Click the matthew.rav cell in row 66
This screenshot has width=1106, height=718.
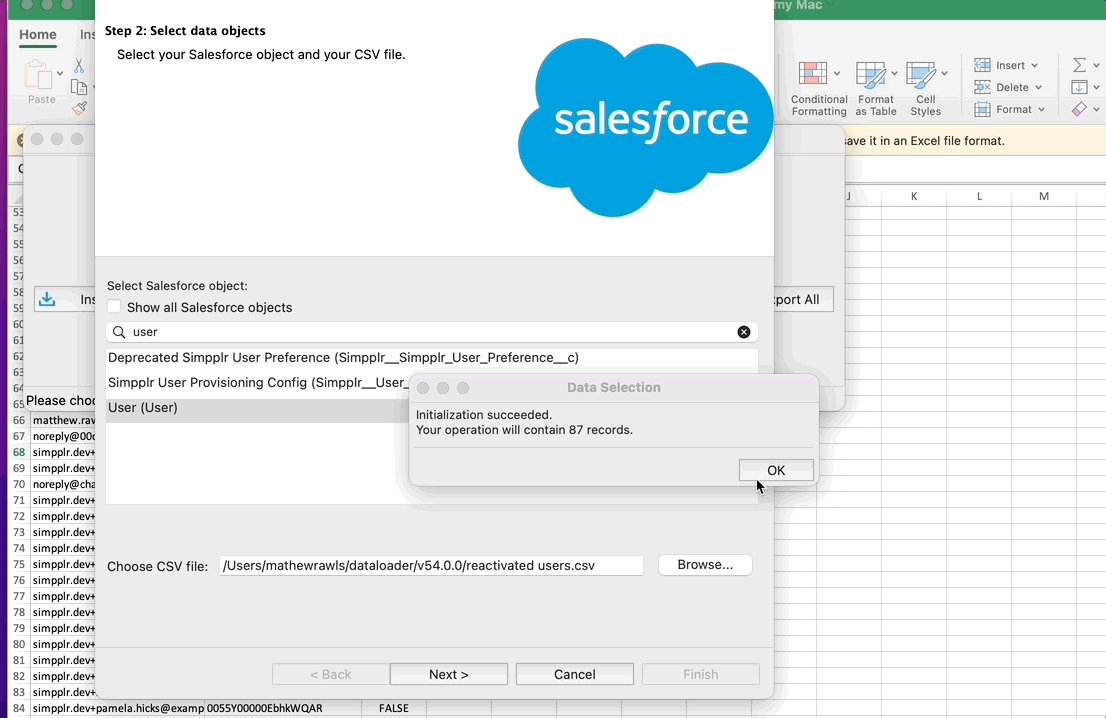63,420
